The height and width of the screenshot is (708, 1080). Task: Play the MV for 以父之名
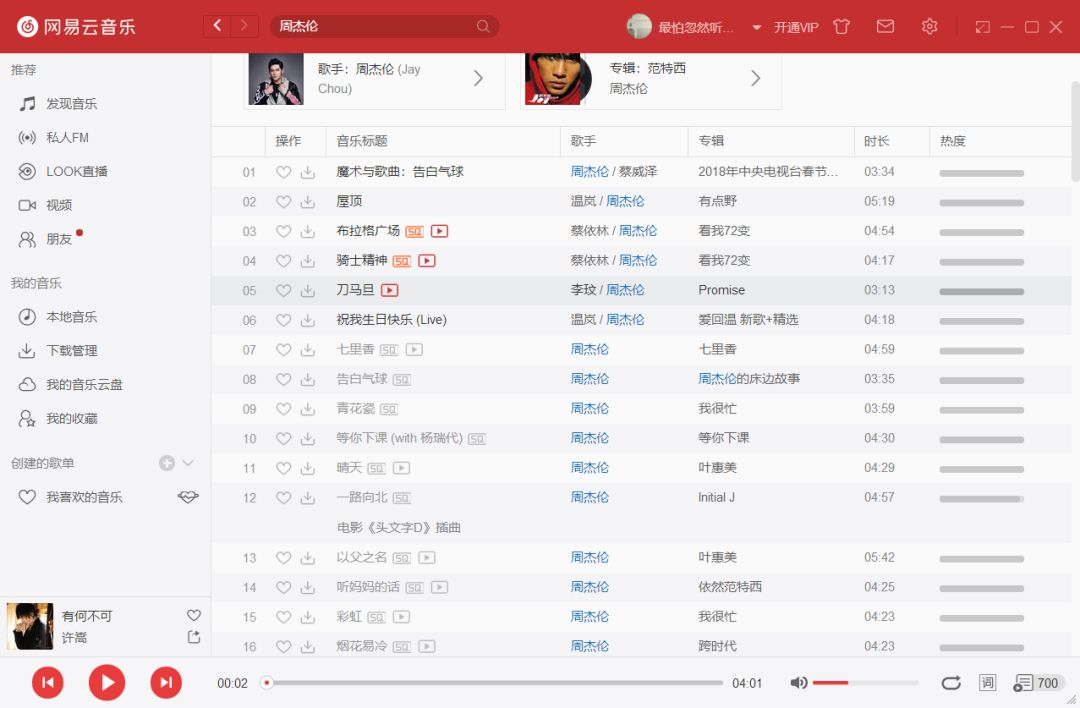coord(427,557)
